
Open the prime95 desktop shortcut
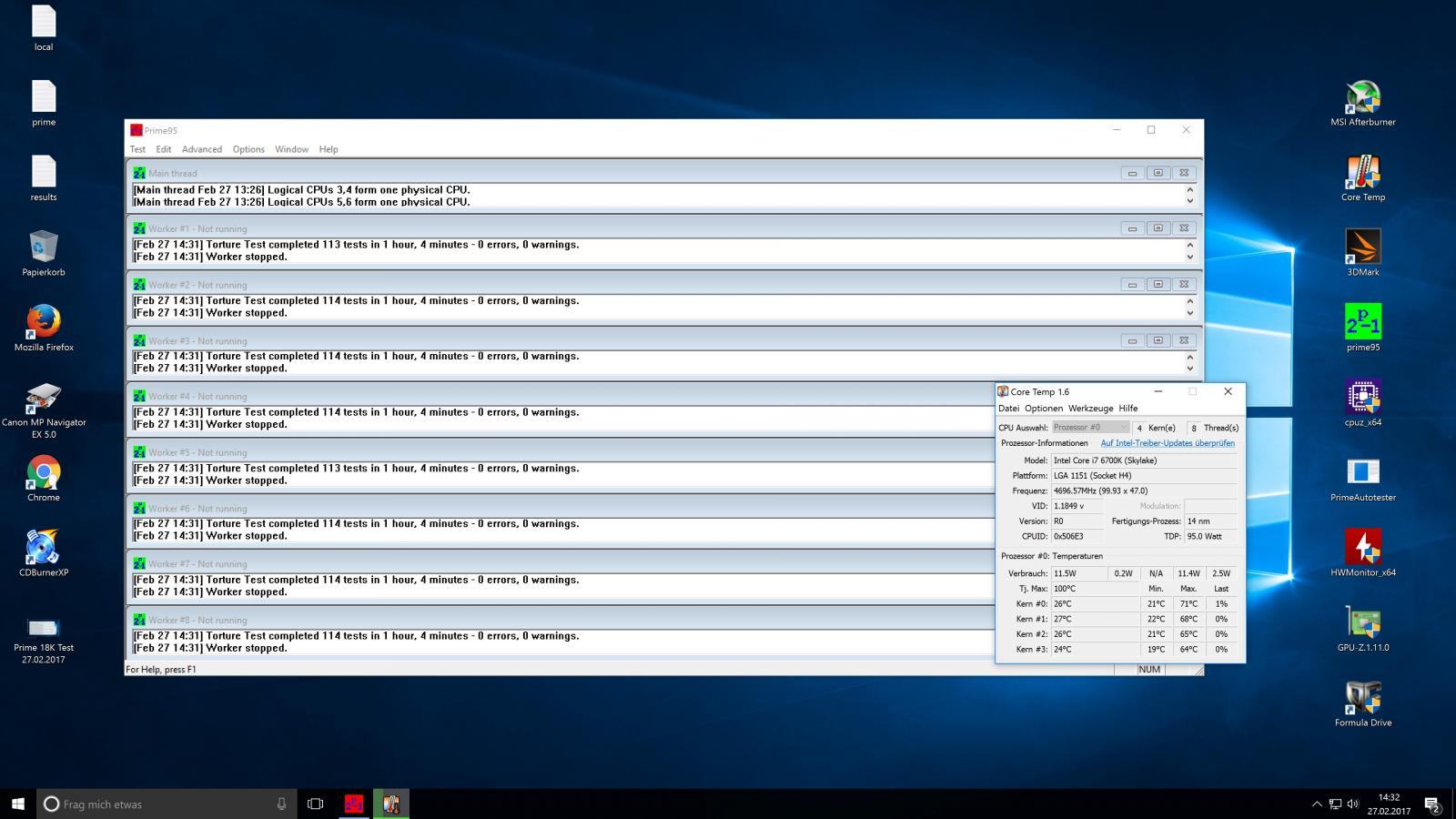pyautogui.click(x=1362, y=328)
